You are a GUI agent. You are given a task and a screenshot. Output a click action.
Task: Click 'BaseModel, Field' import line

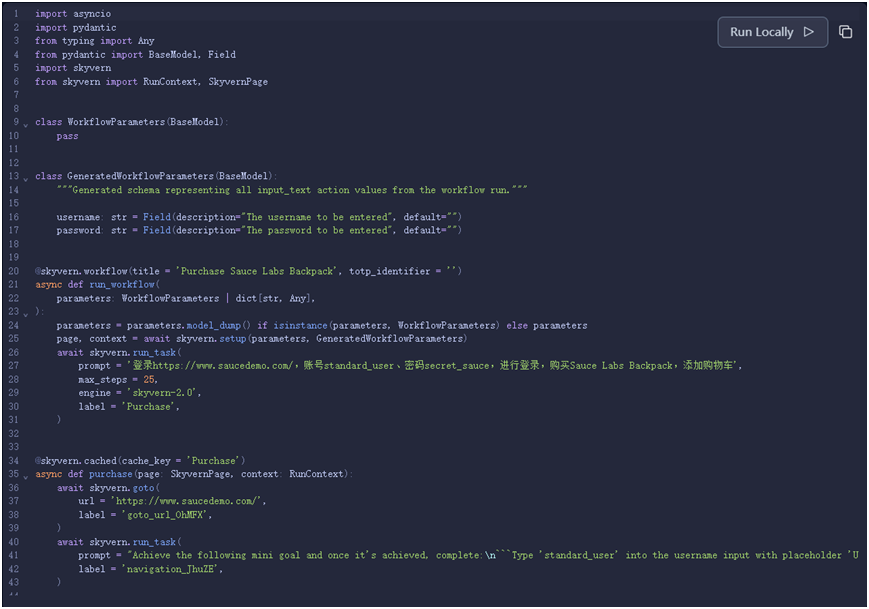point(135,54)
